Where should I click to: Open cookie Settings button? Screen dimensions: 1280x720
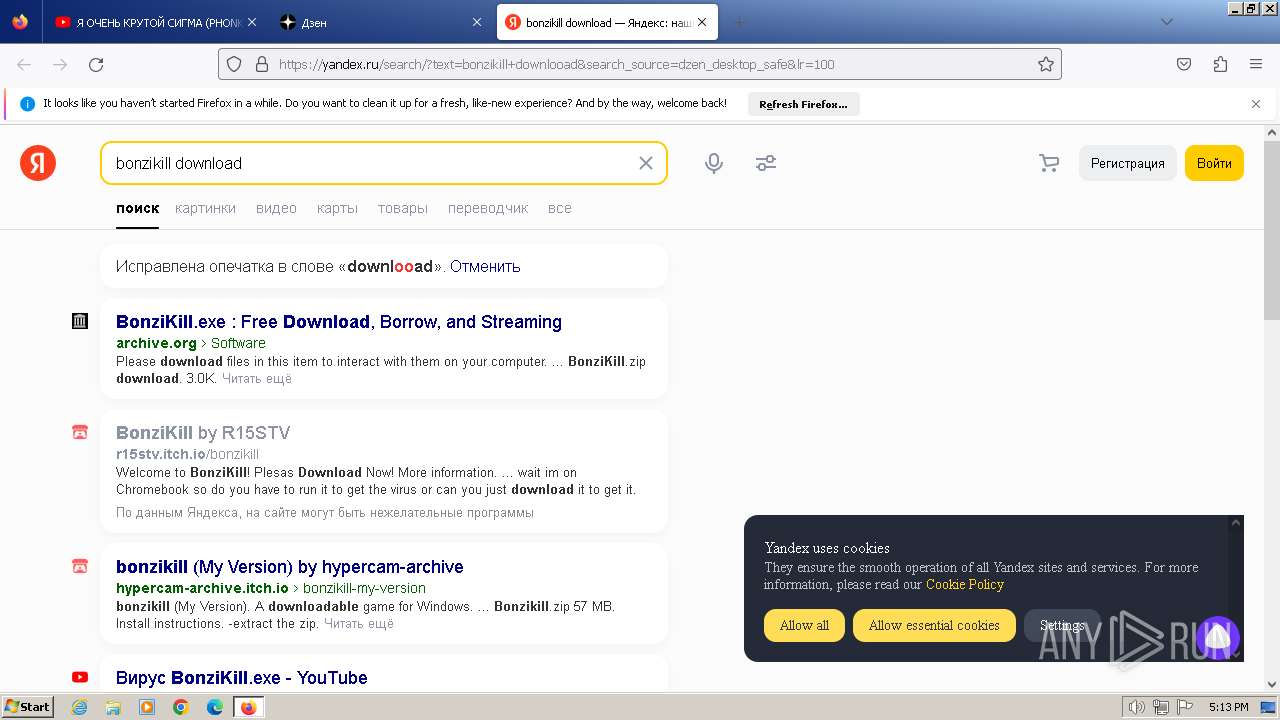coord(1062,625)
